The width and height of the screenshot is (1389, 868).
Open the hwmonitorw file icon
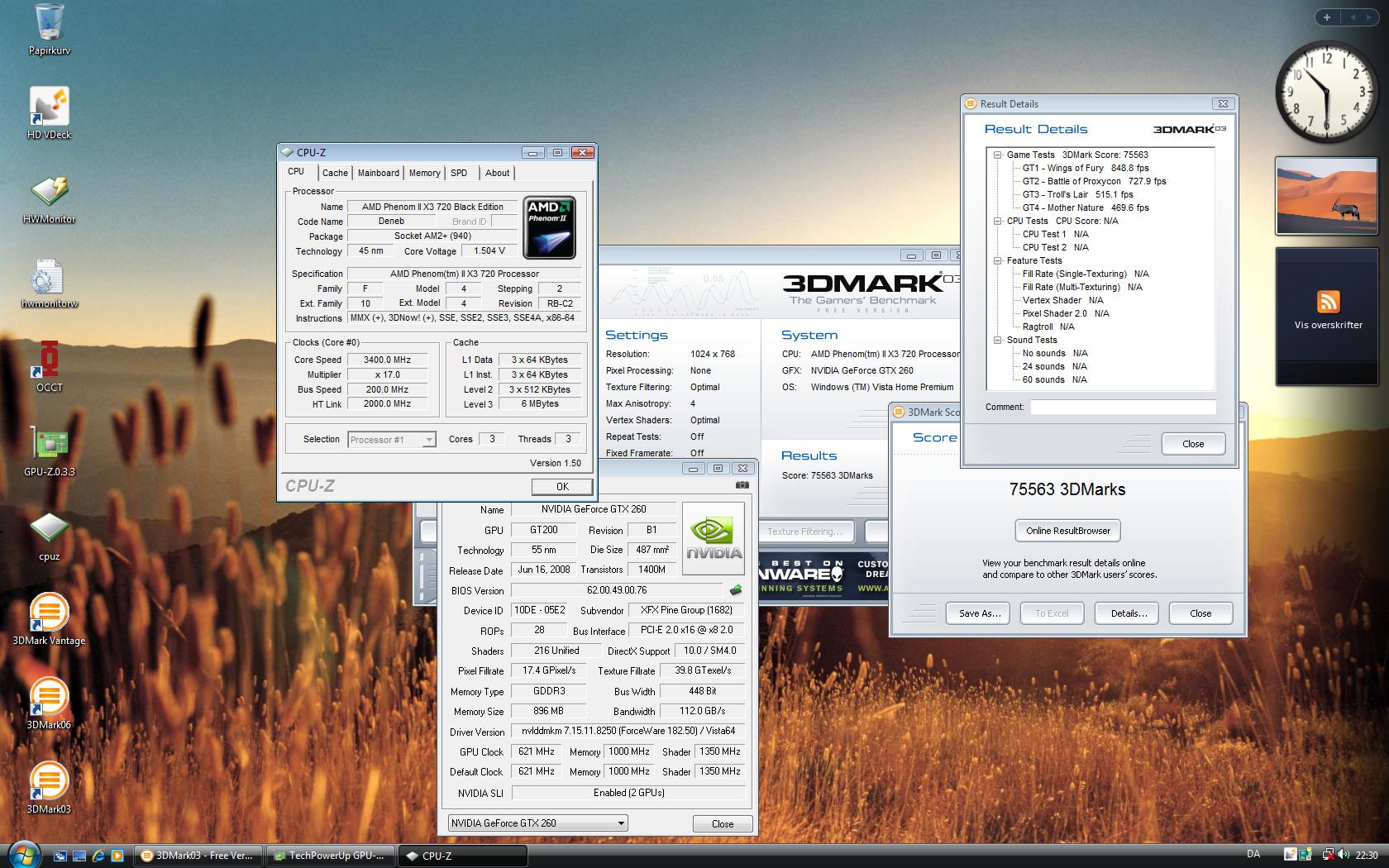point(49,284)
